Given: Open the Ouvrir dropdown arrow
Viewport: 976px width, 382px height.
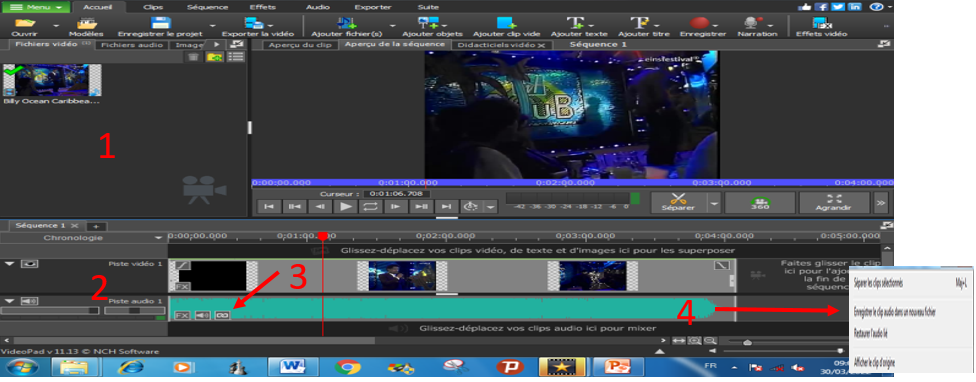Looking at the screenshot, I should [55, 26].
